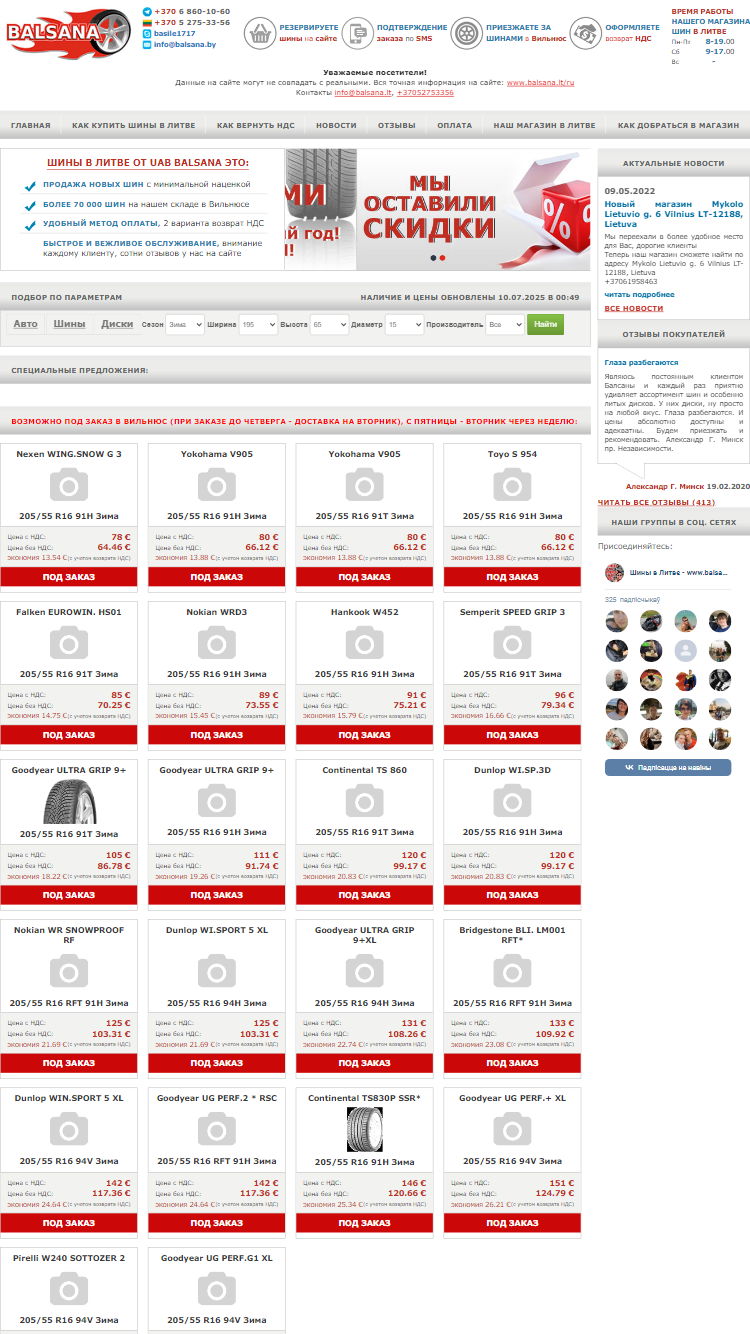Open КАК ДОБРАТЬСЯ В МАГАЗИН menu item
The height and width of the screenshot is (1334, 750).
(x=678, y=125)
